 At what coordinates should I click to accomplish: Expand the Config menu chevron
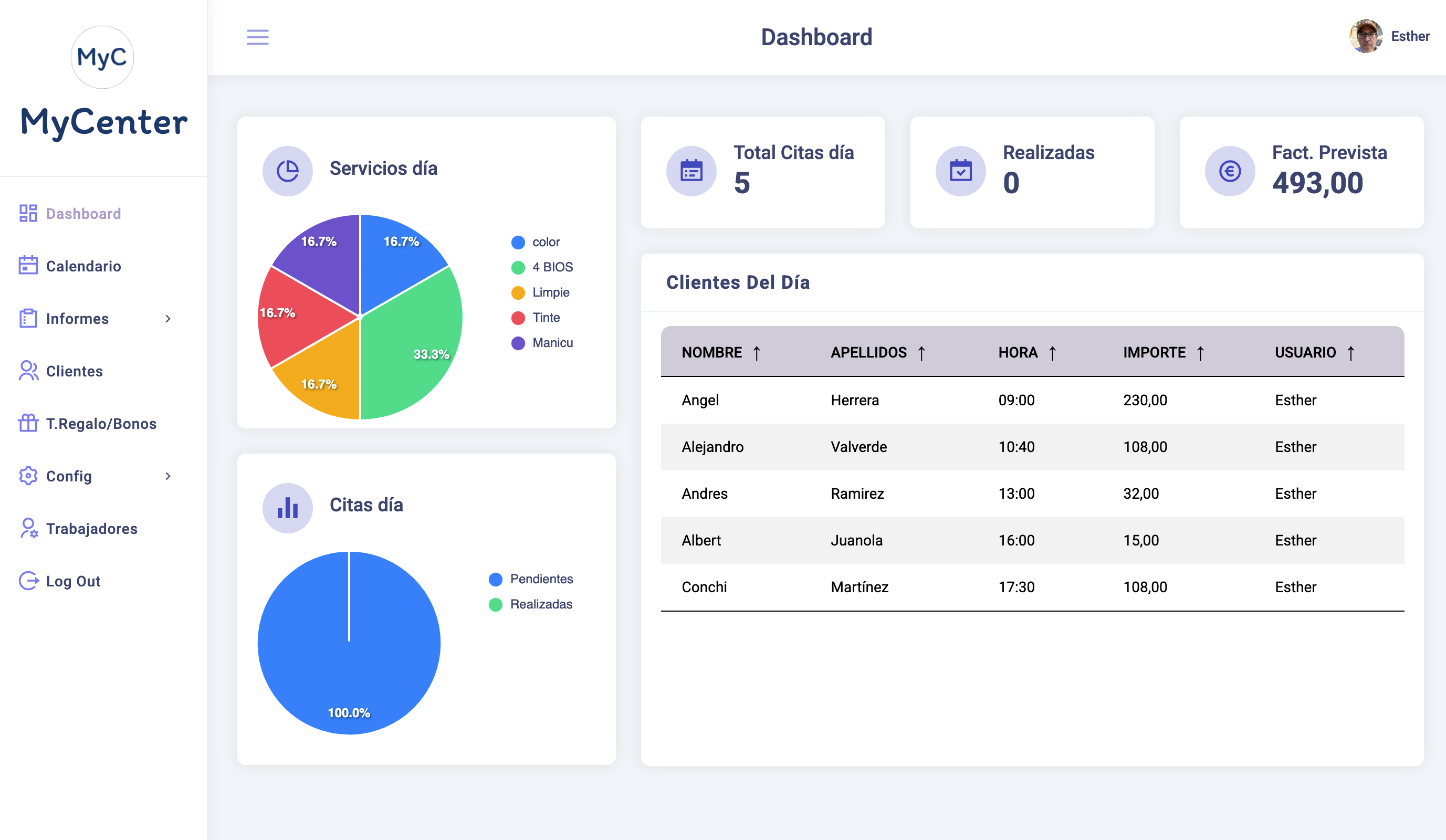point(167,476)
